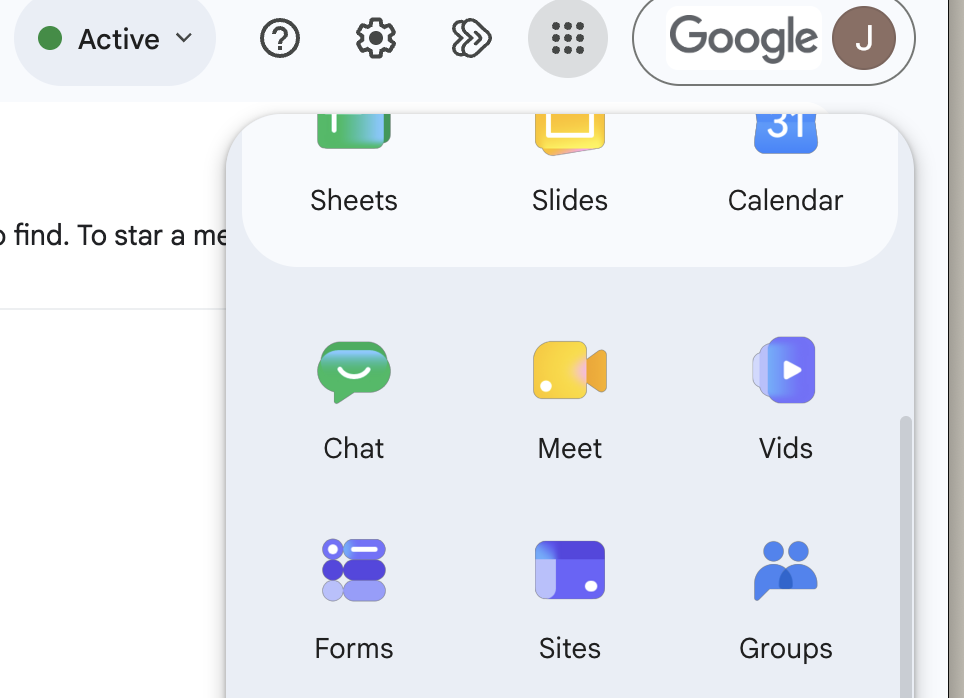Launch the Sites app icon
Image resolution: width=964 pixels, height=698 pixels.
pyautogui.click(x=570, y=570)
